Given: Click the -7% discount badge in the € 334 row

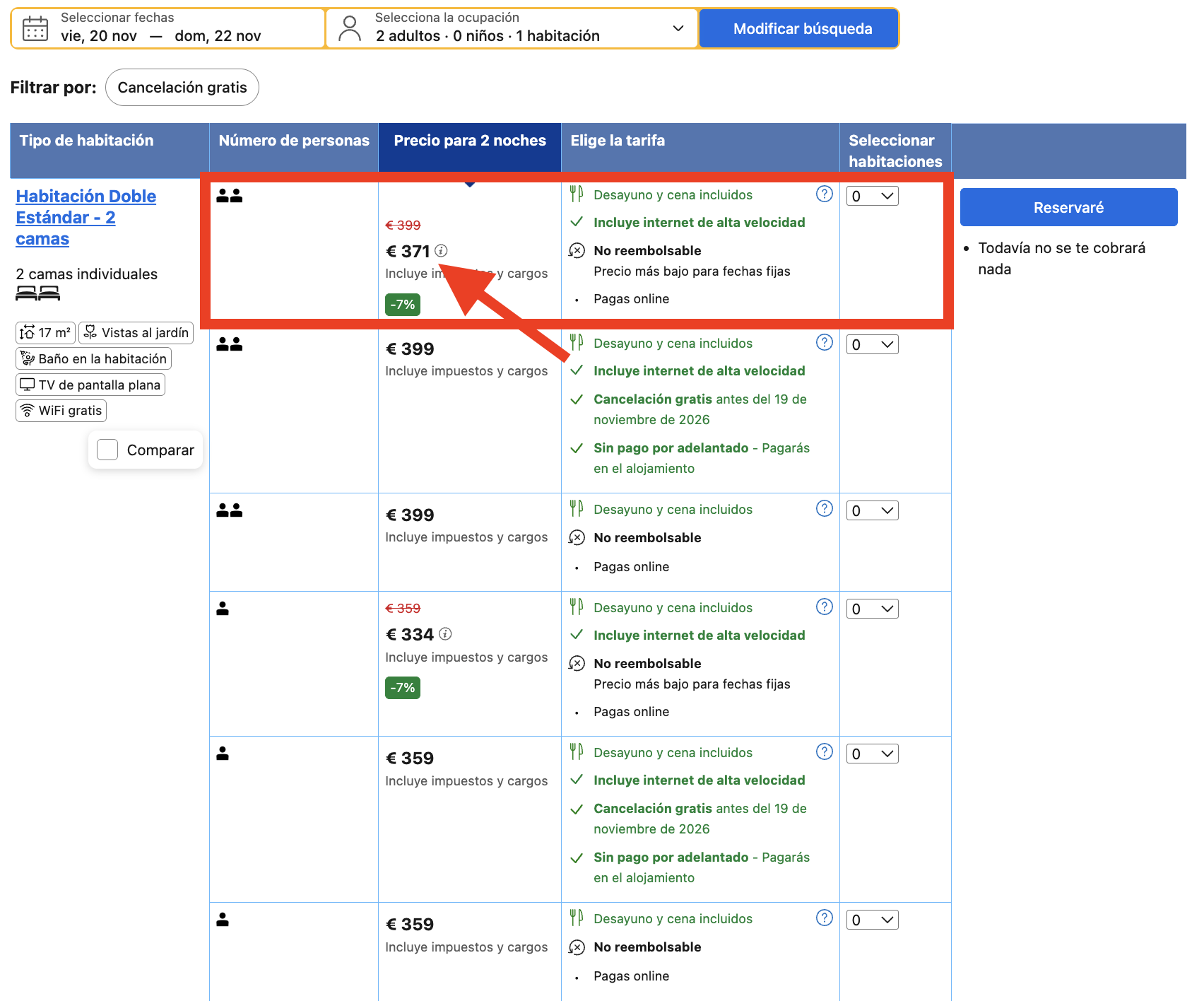Looking at the screenshot, I should tap(403, 687).
